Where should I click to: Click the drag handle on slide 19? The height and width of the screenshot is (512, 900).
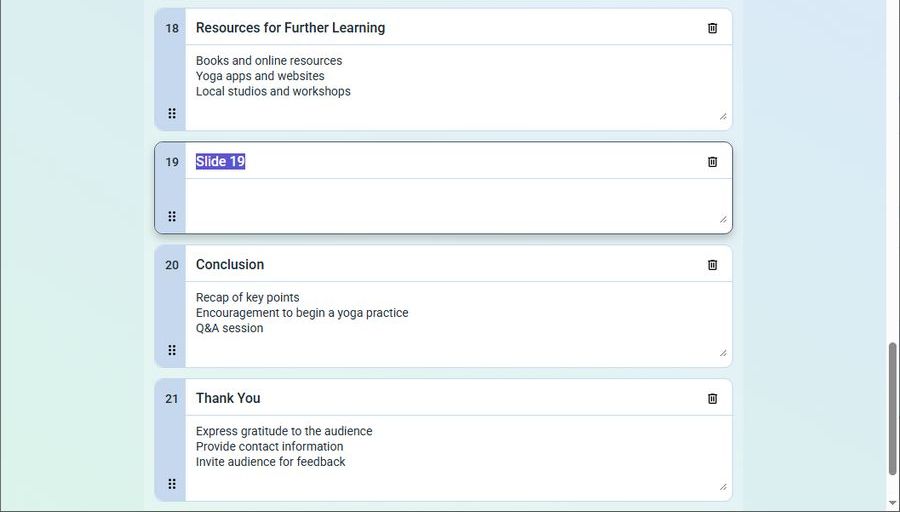click(x=172, y=216)
